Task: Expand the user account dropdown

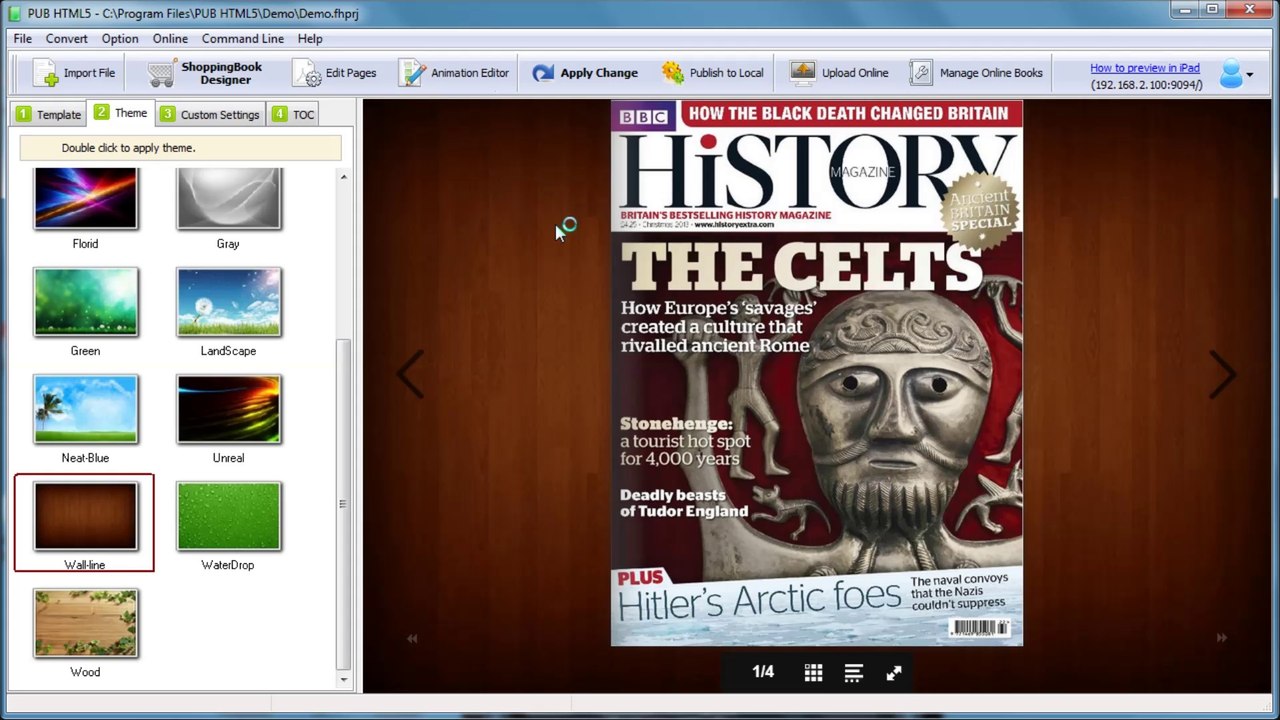Action: tap(1237, 74)
